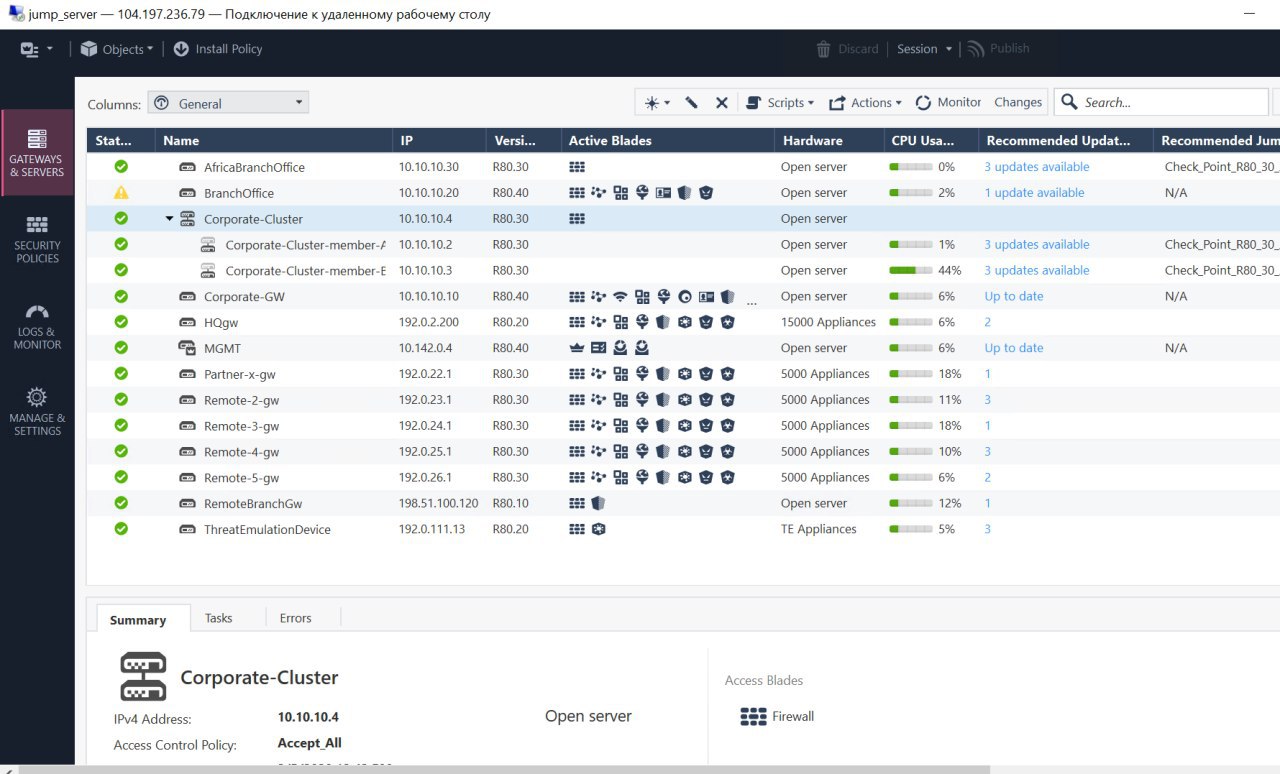
Task: Click the large cluster icon in Summary panel
Action: pyautogui.click(x=143, y=677)
